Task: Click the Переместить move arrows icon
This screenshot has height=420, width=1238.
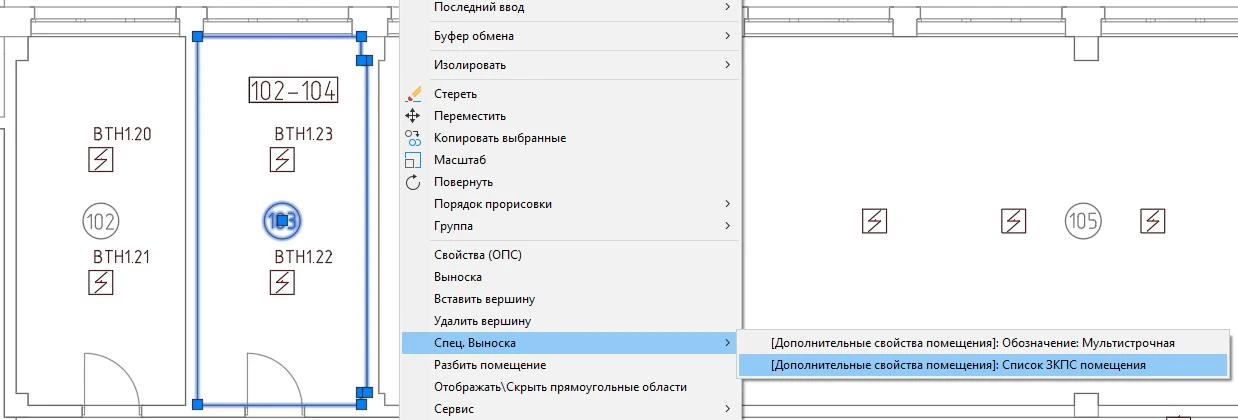Action: (414, 116)
